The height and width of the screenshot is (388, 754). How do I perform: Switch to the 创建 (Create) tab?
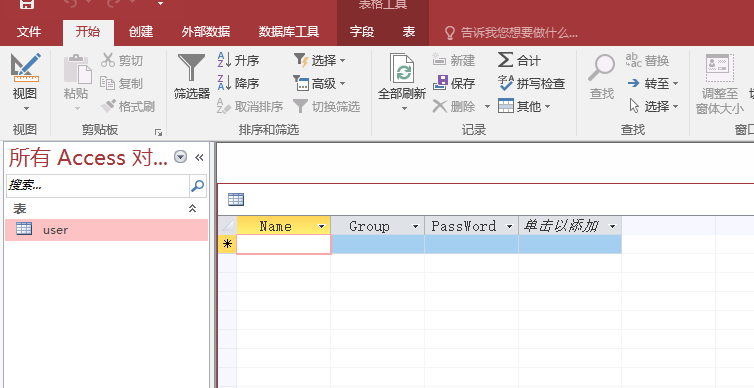[141, 32]
